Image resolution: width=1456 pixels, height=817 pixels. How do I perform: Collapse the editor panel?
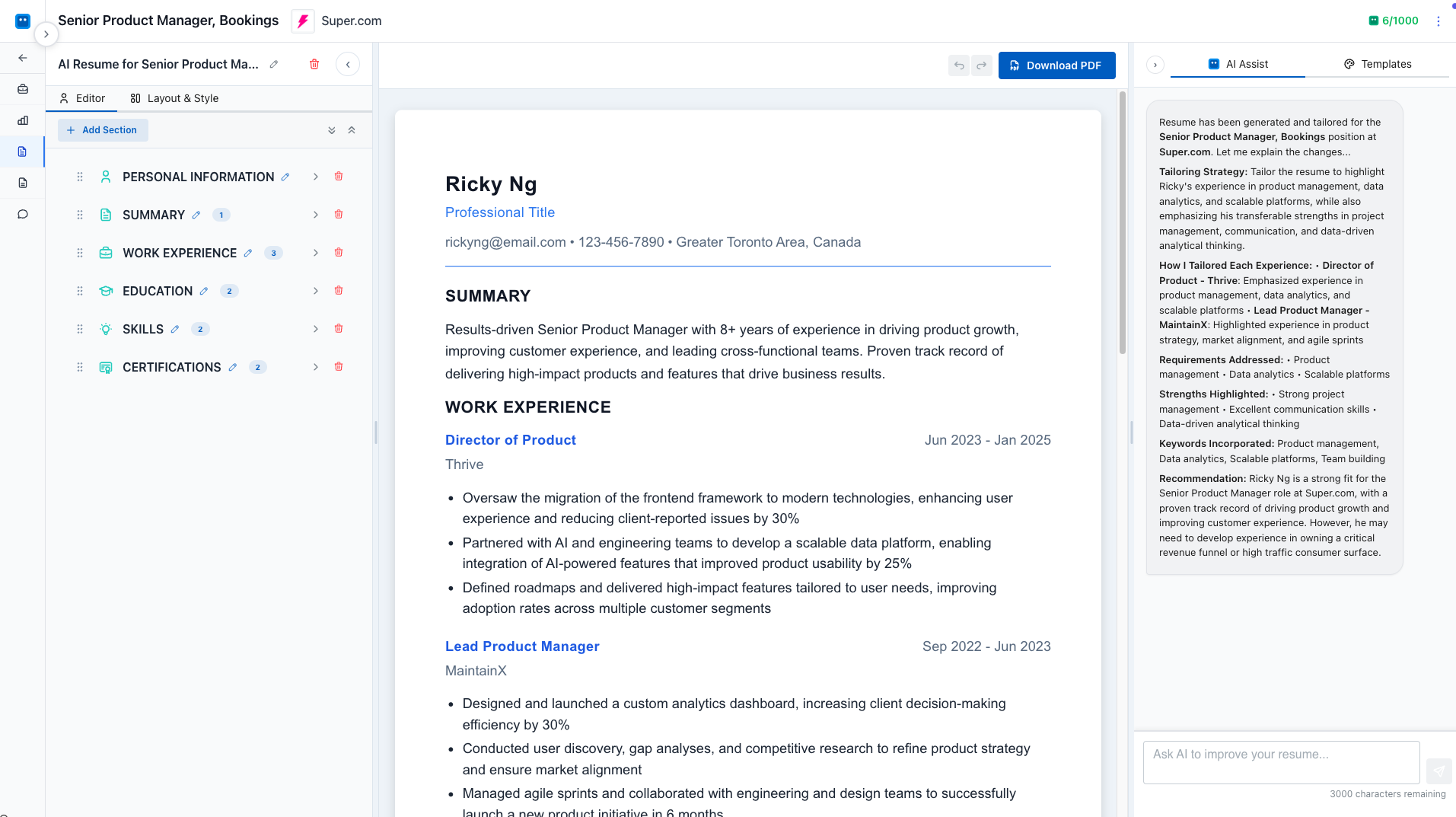[348, 64]
